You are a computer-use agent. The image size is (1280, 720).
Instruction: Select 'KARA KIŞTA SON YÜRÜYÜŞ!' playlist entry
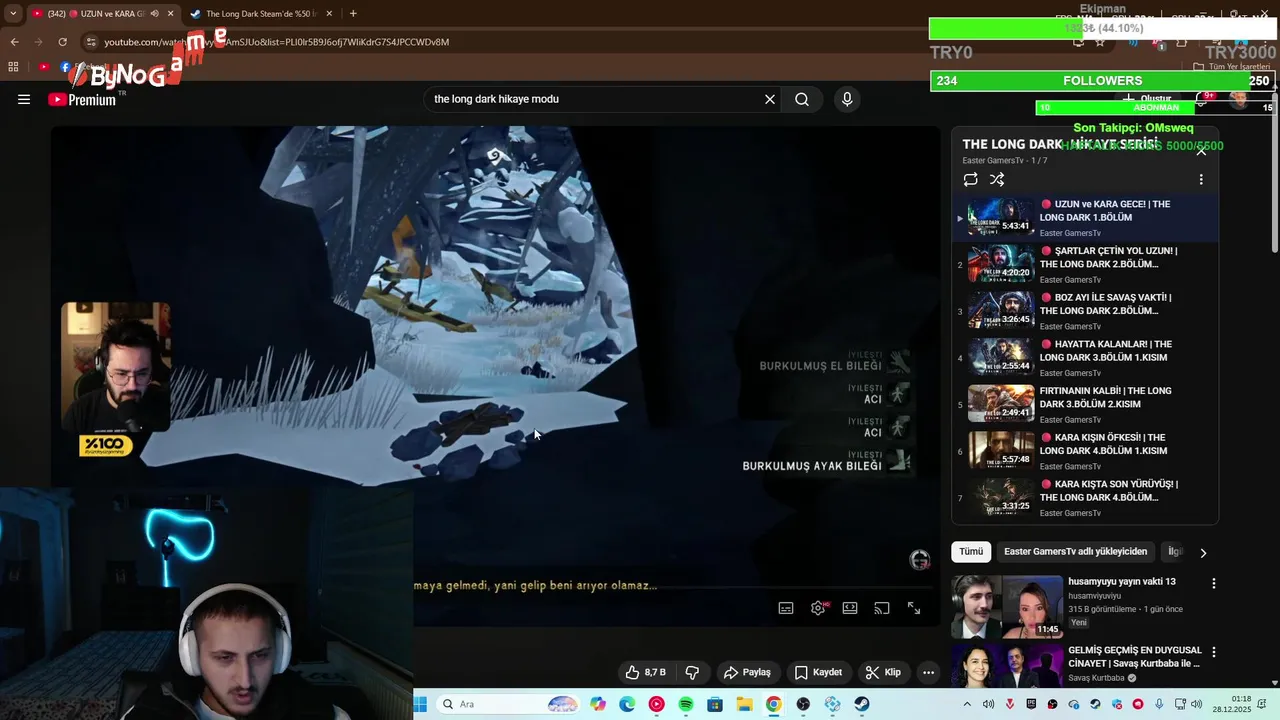tap(1085, 498)
